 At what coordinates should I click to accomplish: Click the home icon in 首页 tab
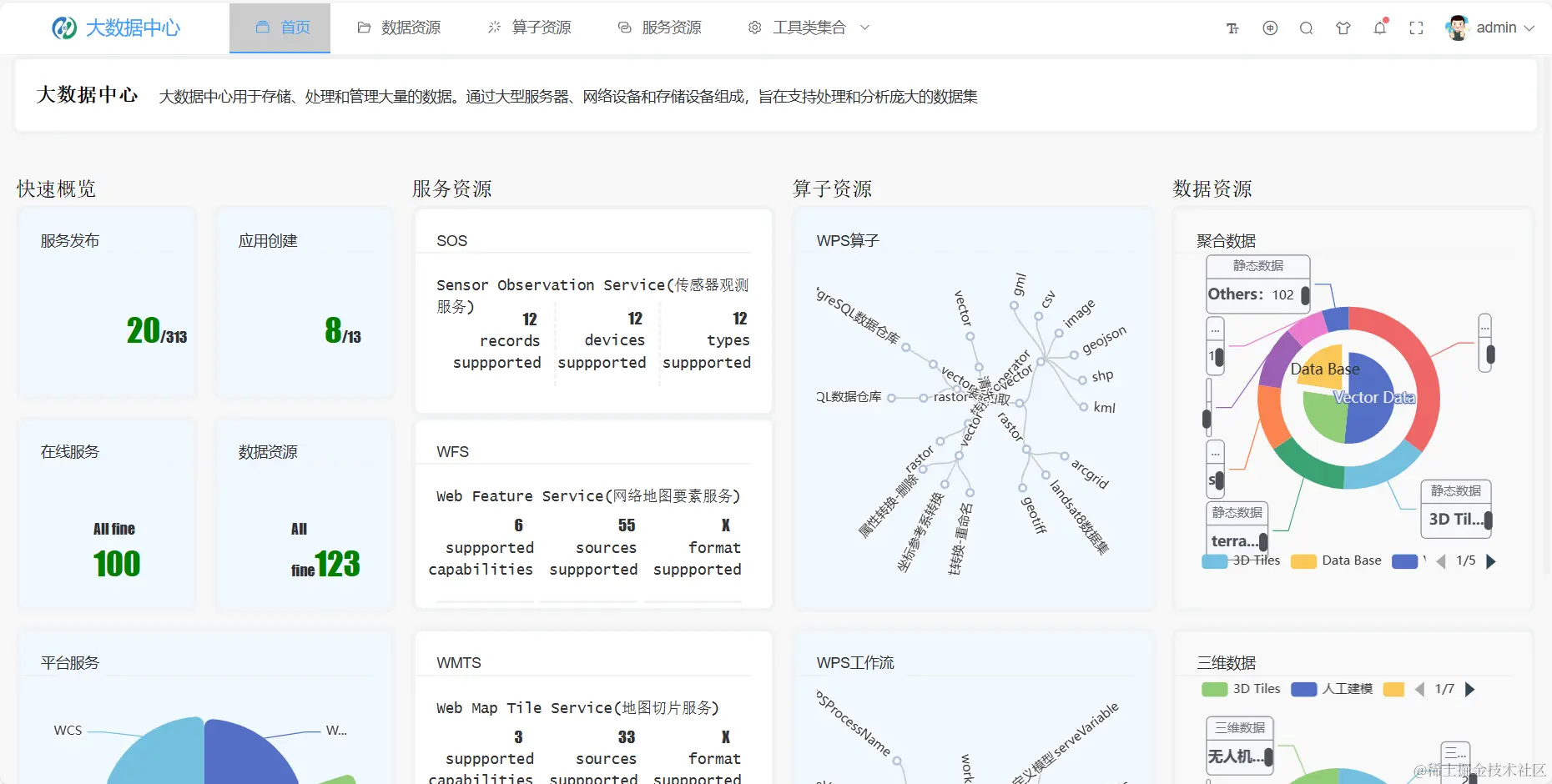pyautogui.click(x=263, y=28)
